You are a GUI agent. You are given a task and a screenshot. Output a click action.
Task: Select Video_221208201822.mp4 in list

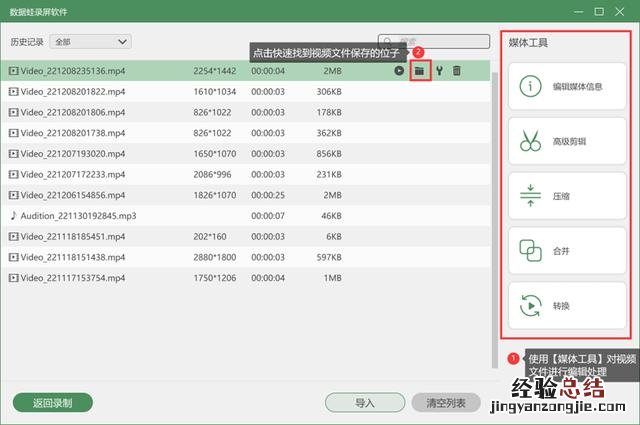(72, 91)
